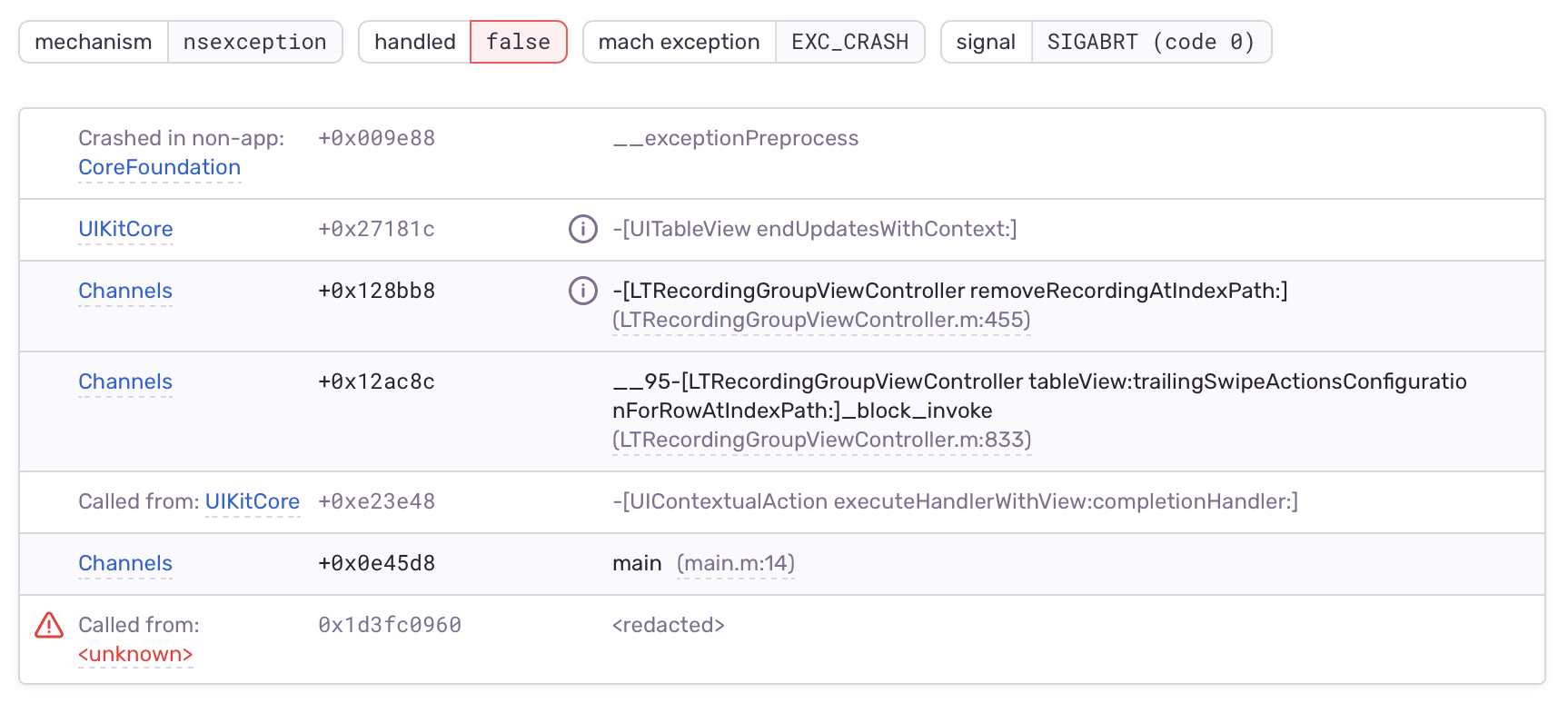Click Channels link in trailingSwipeActionsConfiguration row
The image size is (1568, 703).
point(125,381)
